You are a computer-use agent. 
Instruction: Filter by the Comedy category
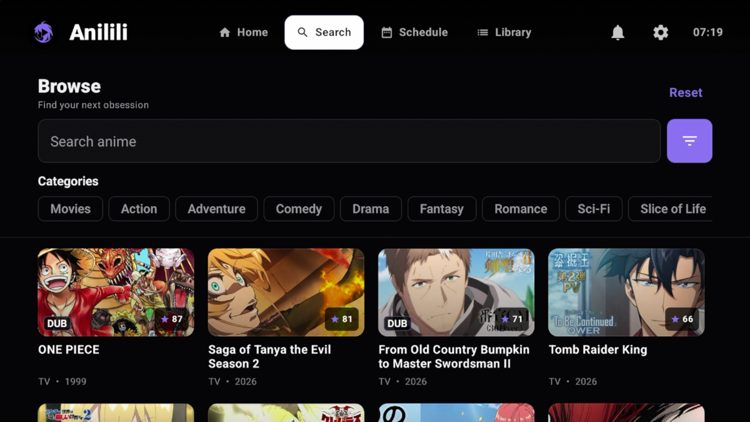pos(298,209)
